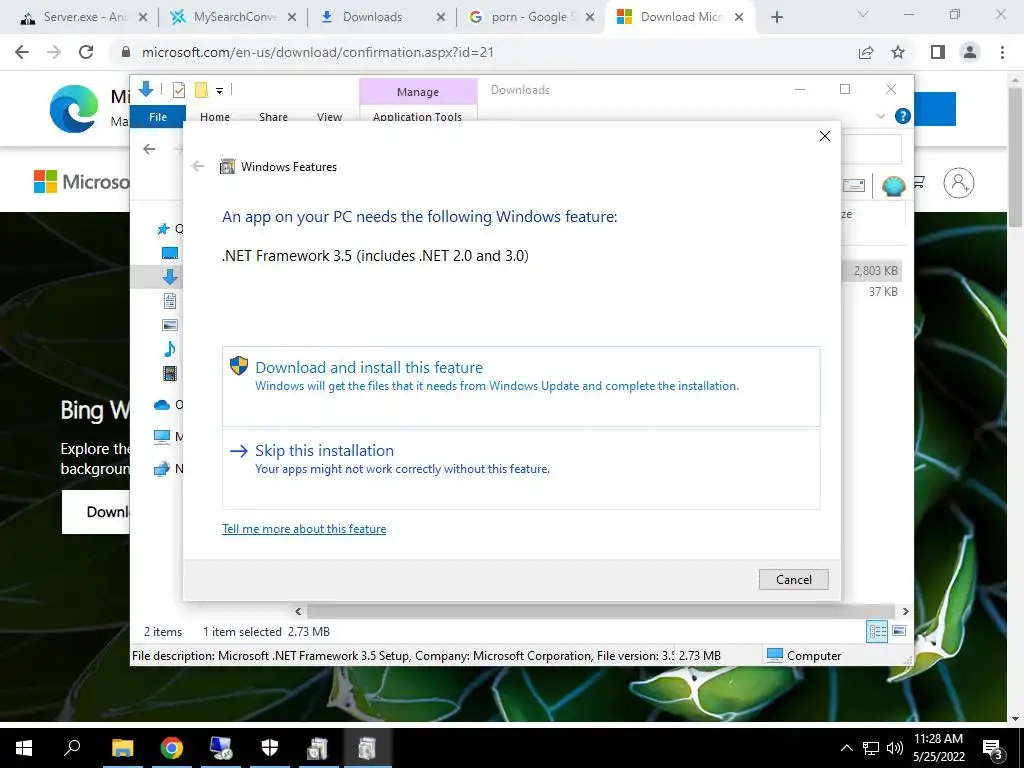Reload the Microsoft page
This screenshot has width=1024, height=768.
tap(86, 52)
